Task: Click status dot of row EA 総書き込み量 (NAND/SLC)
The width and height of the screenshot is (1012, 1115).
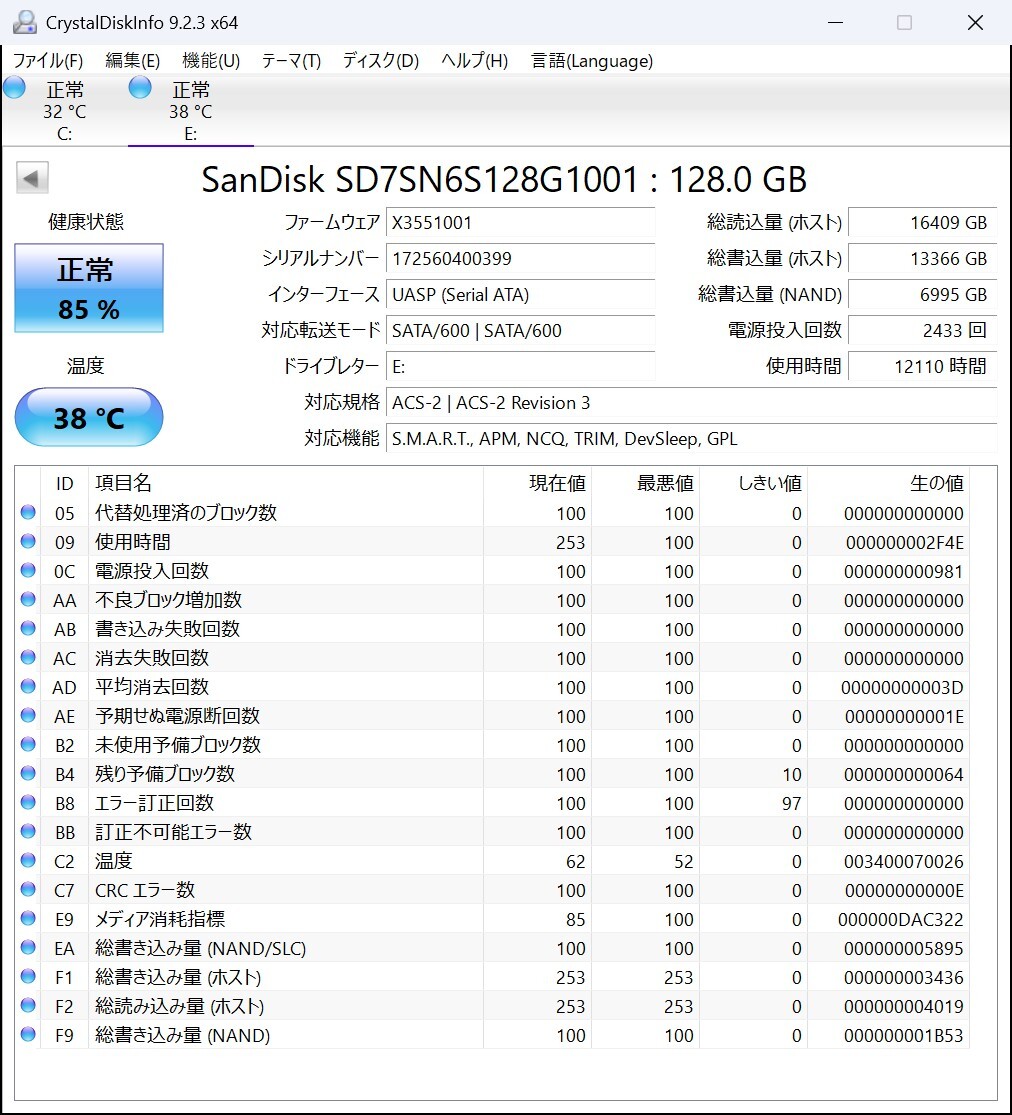Action: [28, 947]
